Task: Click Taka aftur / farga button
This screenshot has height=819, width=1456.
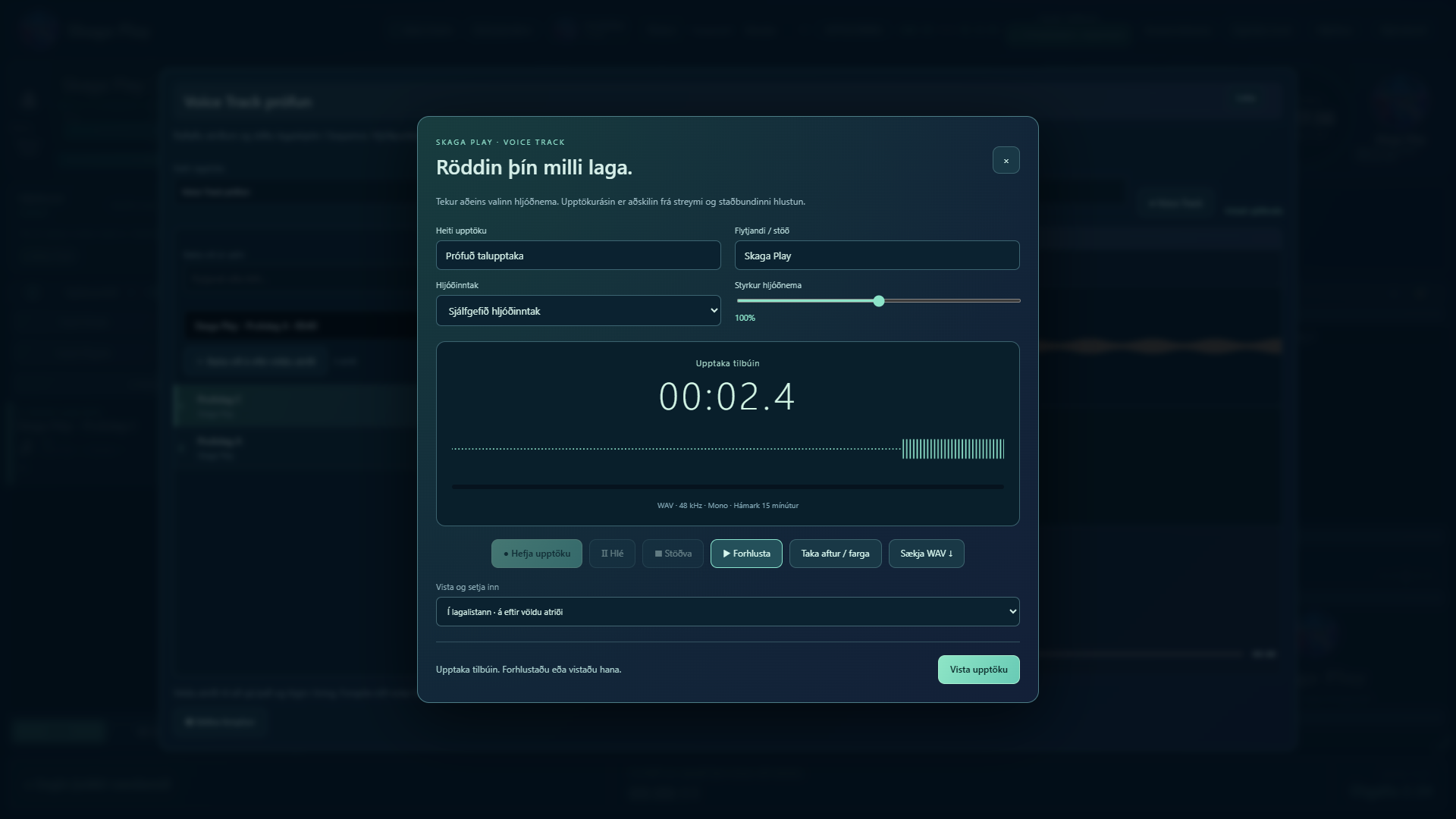Action: tap(835, 554)
